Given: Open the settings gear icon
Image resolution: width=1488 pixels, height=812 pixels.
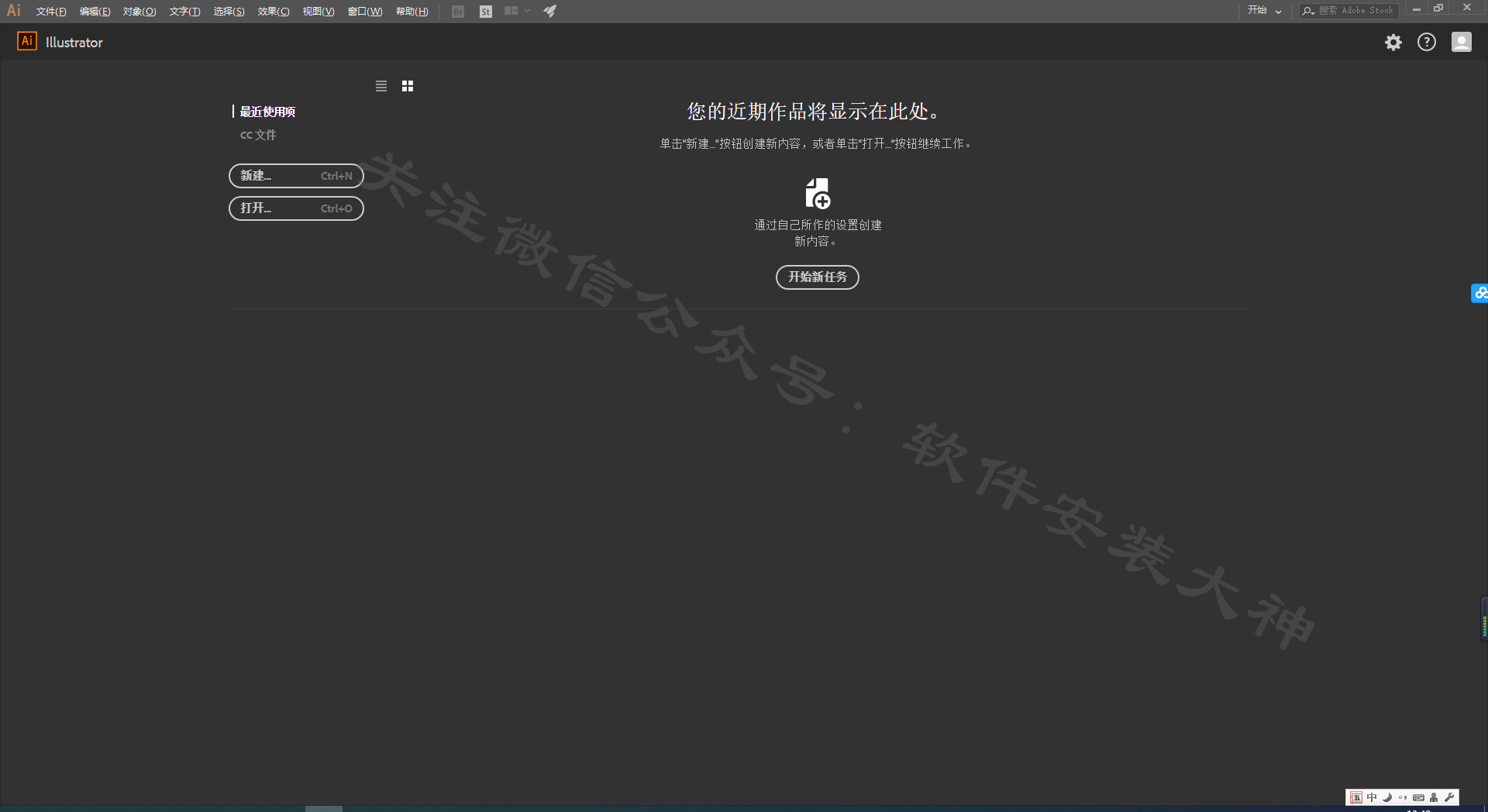Looking at the screenshot, I should (x=1393, y=42).
